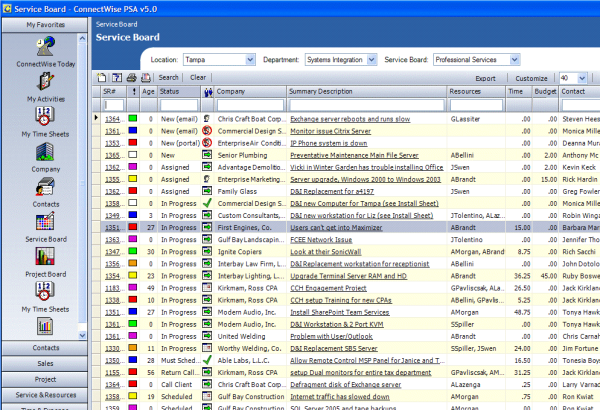Sort by the Budget column header
Image resolution: width=600 pixels, height=410 pixels.
545,92
